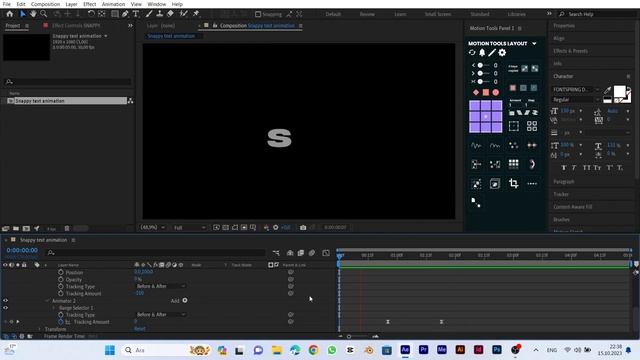Viewport: 640px width, 360px height.
Task: Select the Rectangle shape tool
Action: [115, 14]
